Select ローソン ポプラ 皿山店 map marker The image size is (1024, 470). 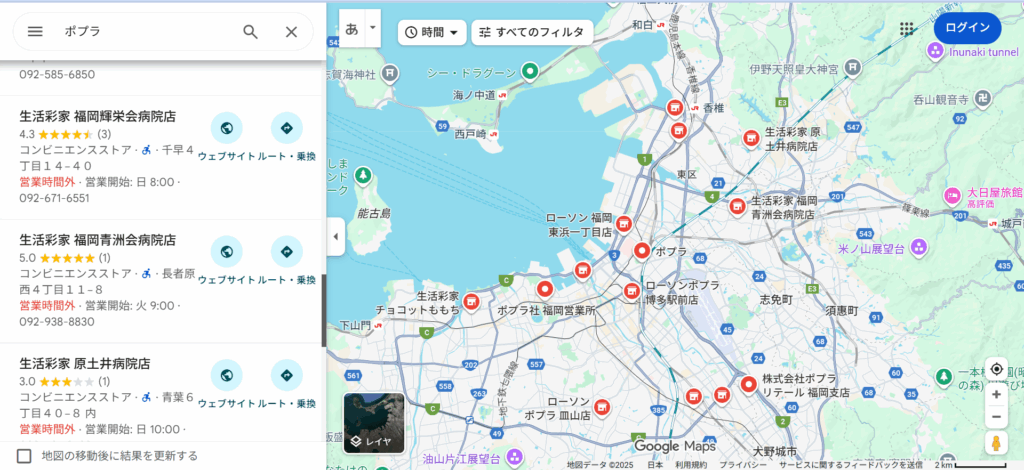(x=601, y=407)
